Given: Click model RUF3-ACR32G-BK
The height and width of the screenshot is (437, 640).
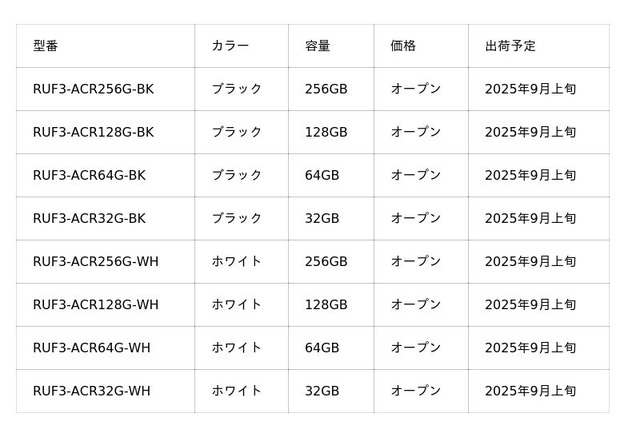Looking at the screenshot, I should pyautogui.click(x=89, y=218).
